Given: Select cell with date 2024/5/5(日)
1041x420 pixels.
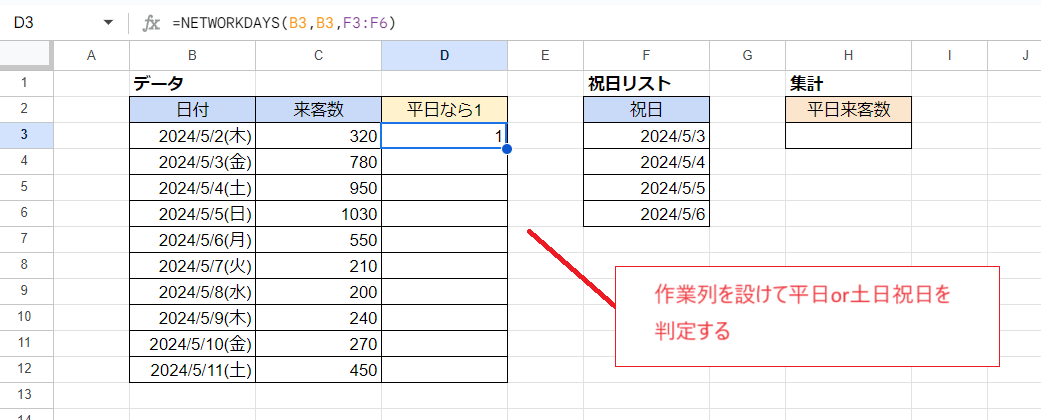Looking at the screenshot, I should [193, 214].
